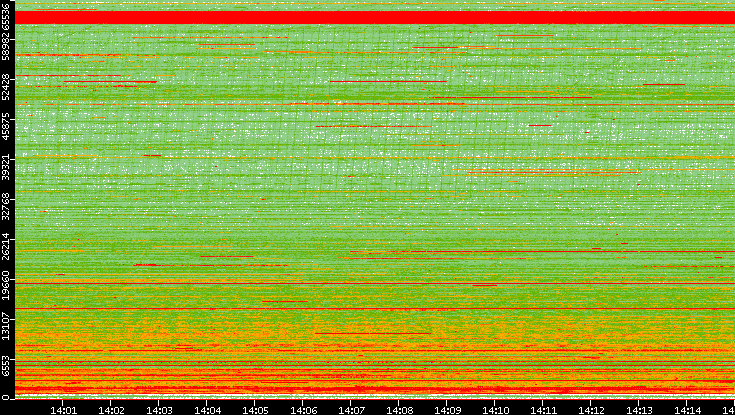Click the 14:01 time axis label
The image size is (735, 415).
[63, 410]
